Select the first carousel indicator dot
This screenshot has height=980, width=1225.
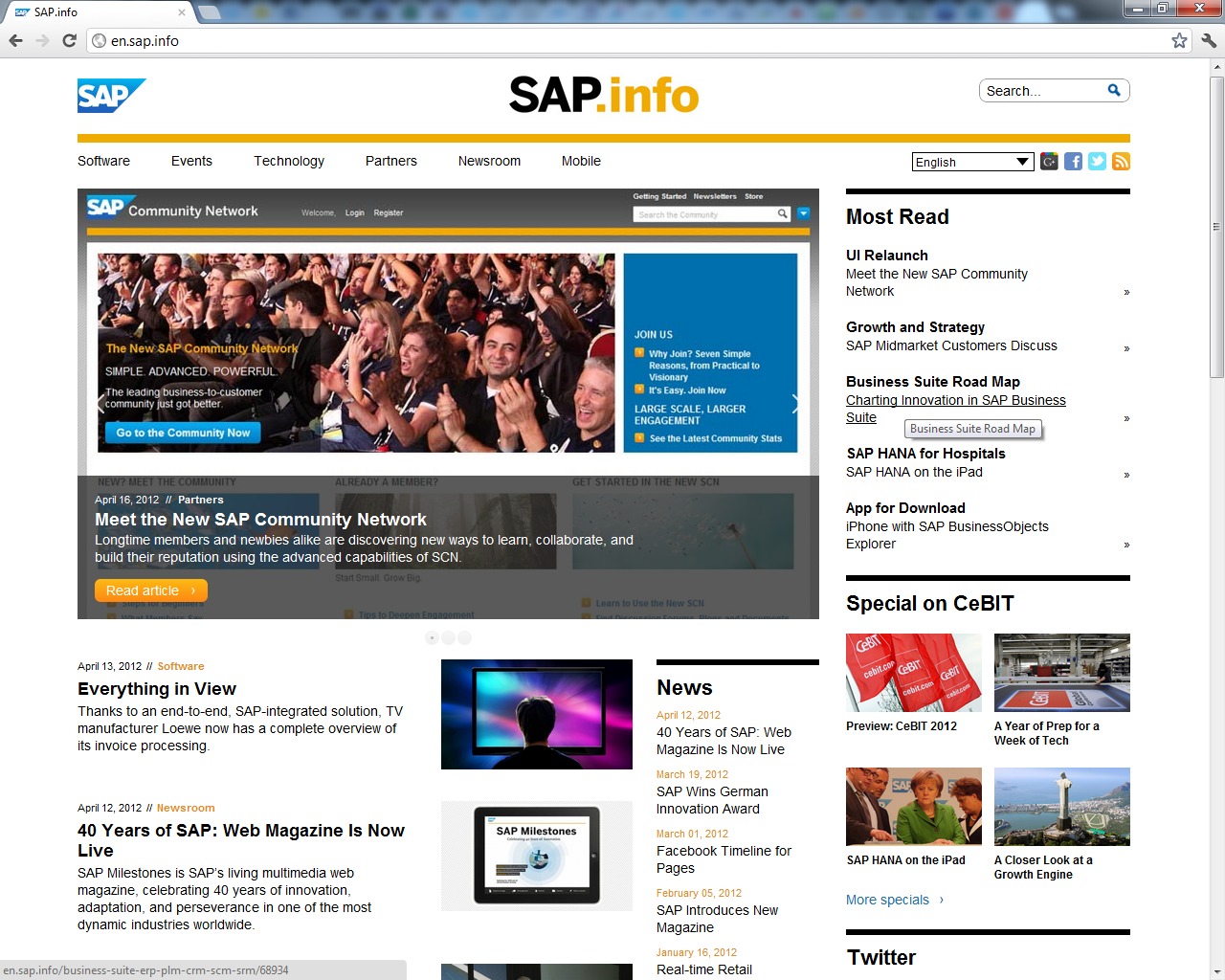pos(432,637)
